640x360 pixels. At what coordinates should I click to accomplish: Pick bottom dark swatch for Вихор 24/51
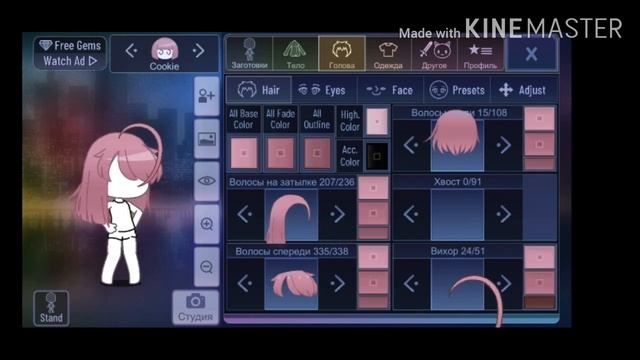point(540,303)
